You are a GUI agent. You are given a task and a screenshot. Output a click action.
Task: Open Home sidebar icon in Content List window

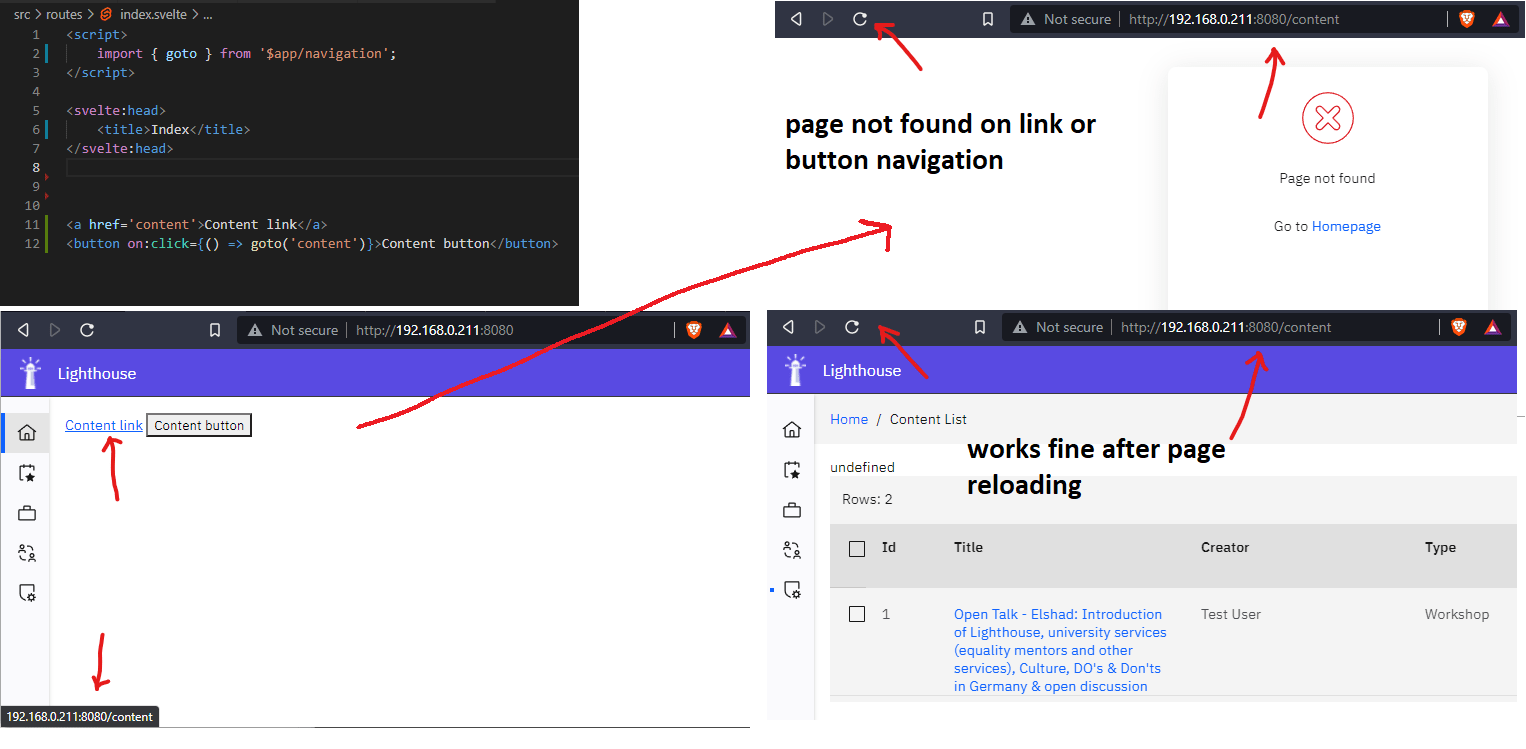coord(792,430)
